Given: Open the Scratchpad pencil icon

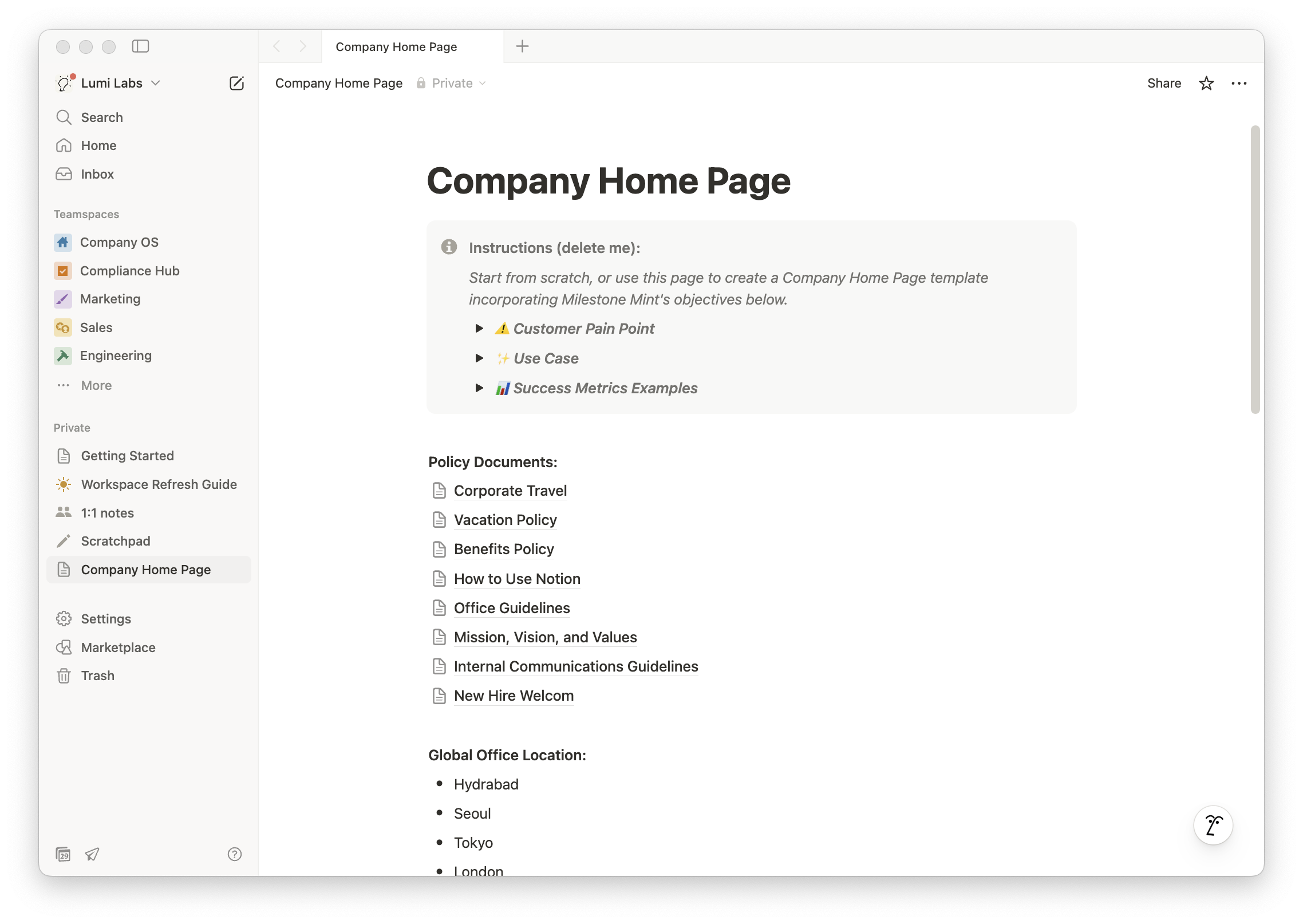Looking at the screenshot, I should [63, 540].
